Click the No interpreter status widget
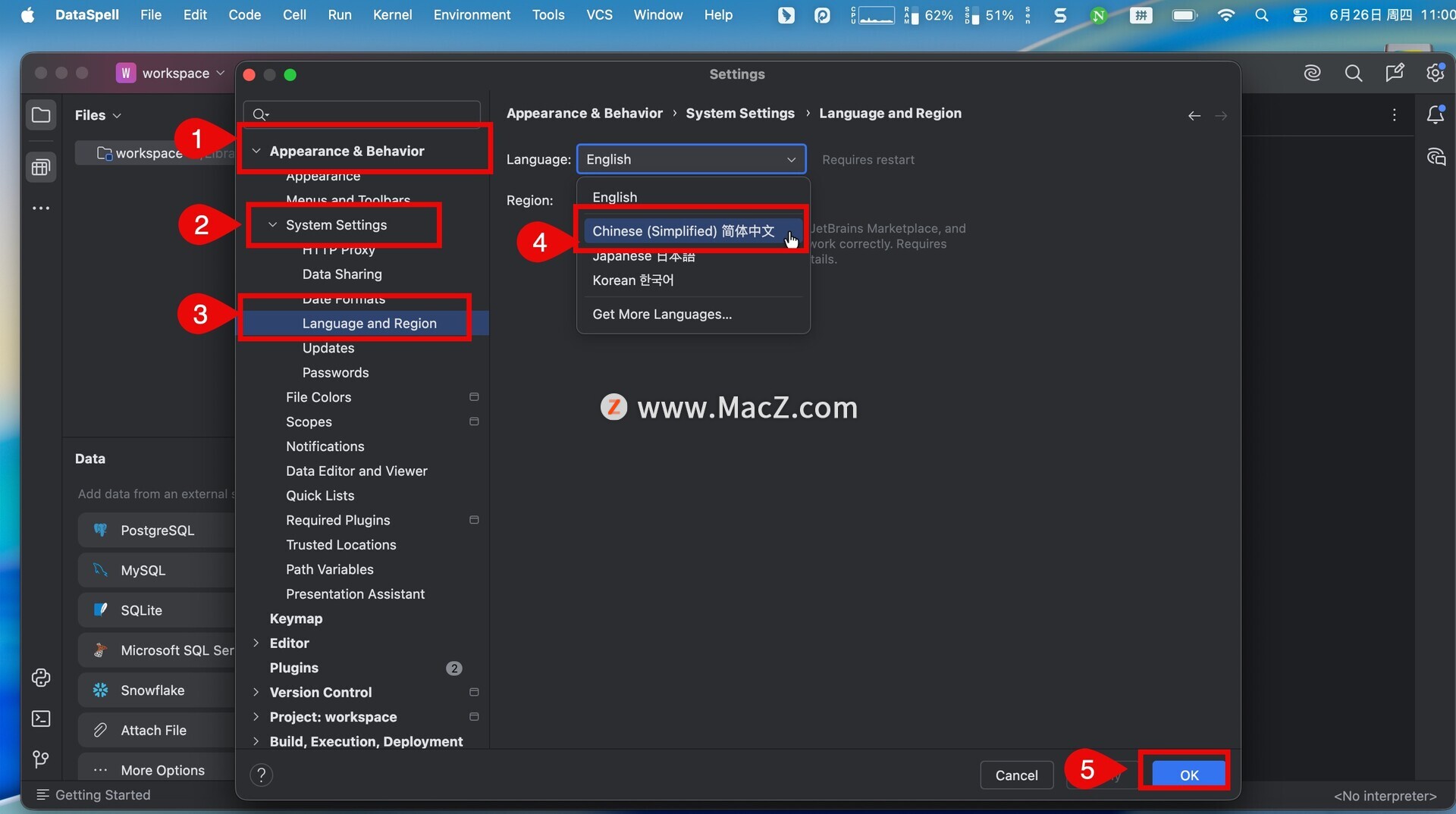Screen dimensions: 1456x814 (1385, 795)
